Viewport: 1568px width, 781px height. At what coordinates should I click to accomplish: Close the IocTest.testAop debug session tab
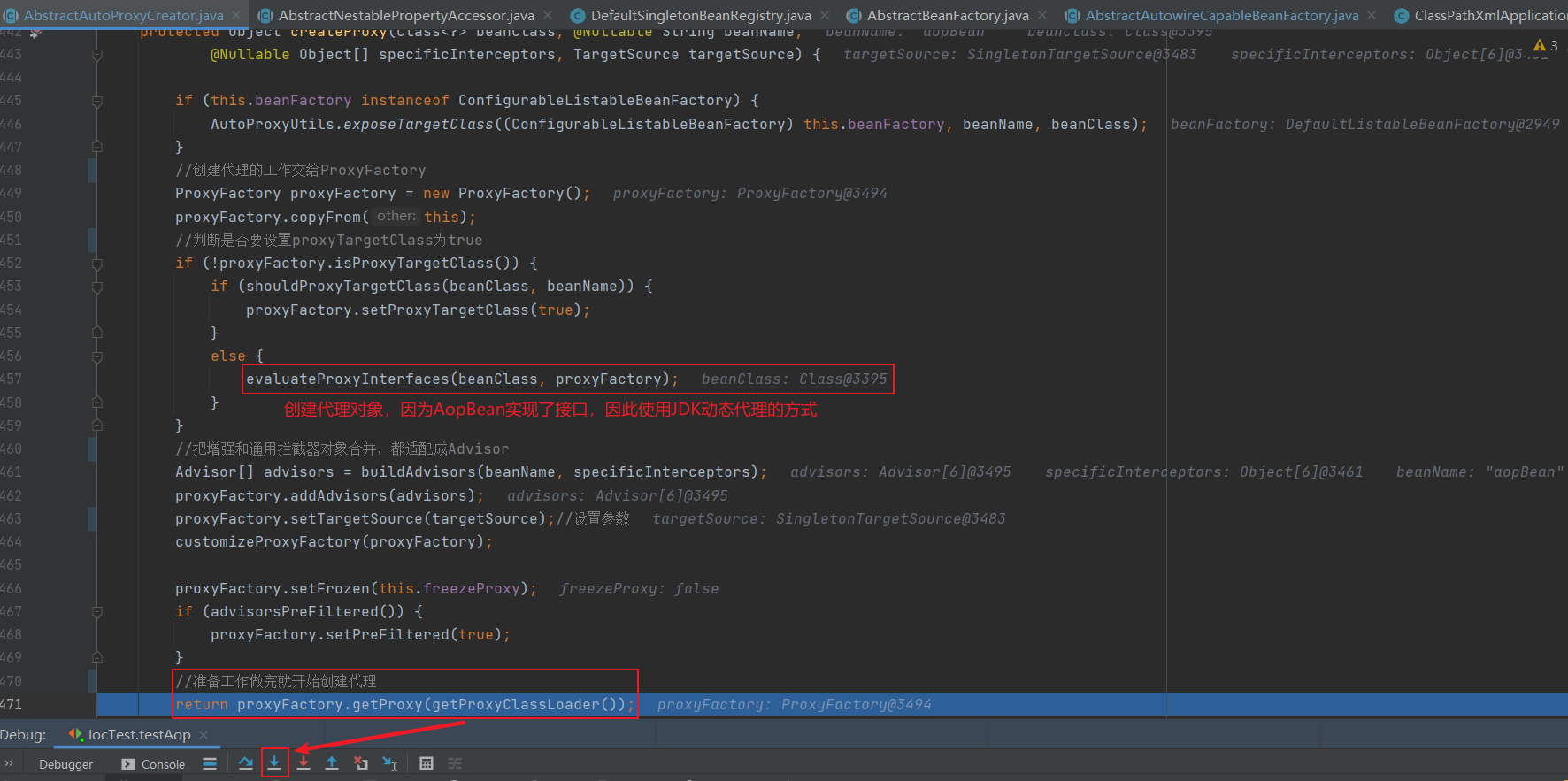204,734
